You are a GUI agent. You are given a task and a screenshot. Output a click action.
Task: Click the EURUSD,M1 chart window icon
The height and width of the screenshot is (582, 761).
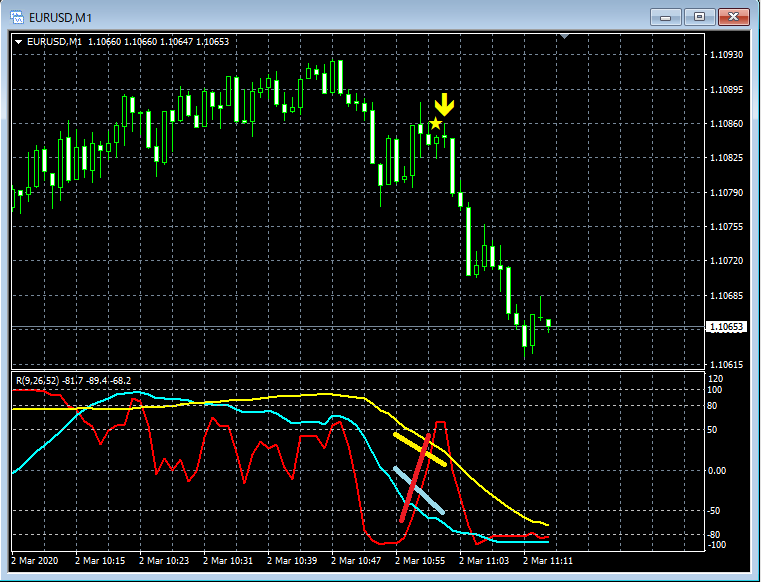[x=17, y=17]
